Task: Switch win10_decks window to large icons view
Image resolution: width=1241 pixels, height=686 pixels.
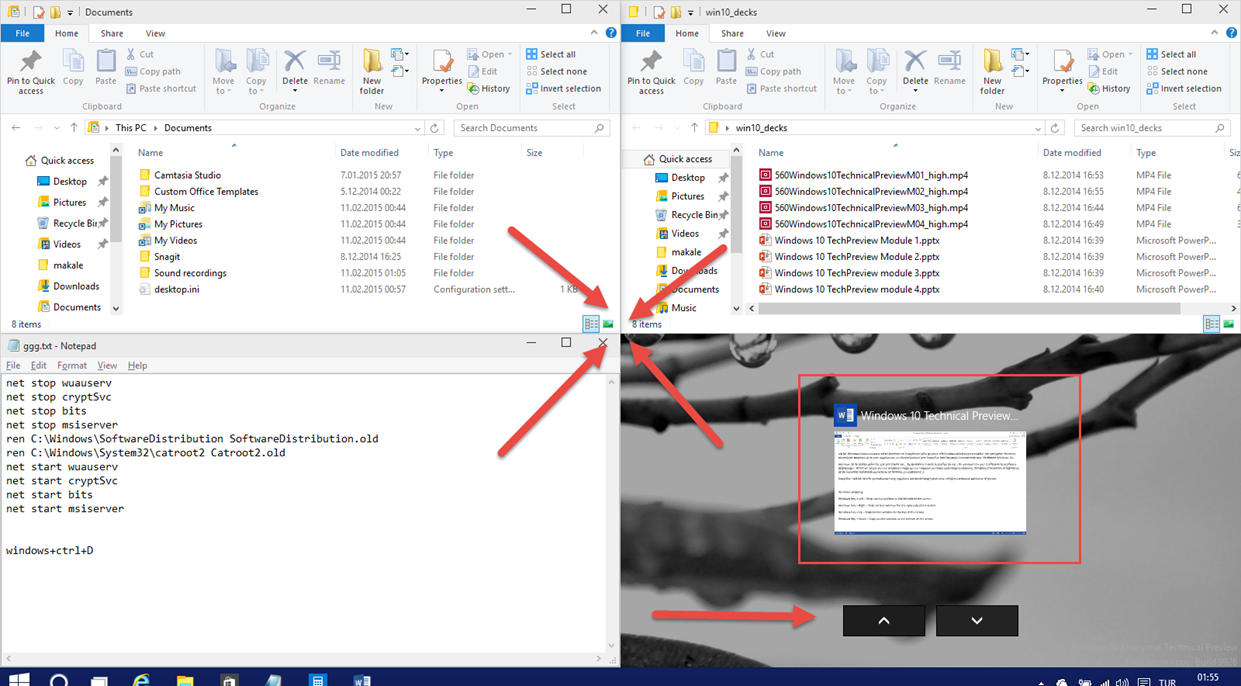Action: pos(1229,324)
